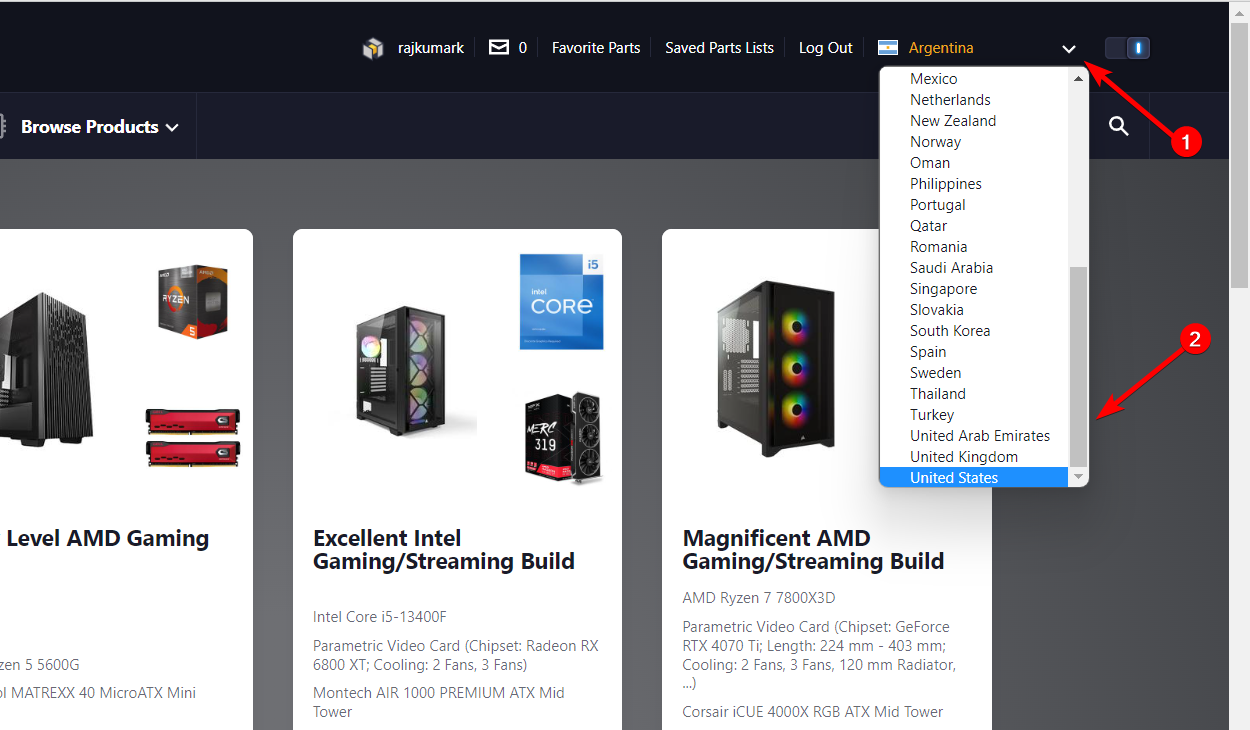Click the country dropdown scrollbar thumb
Image resolution: width=1250 pixels, height=730 pixels.
[1078, 366]
